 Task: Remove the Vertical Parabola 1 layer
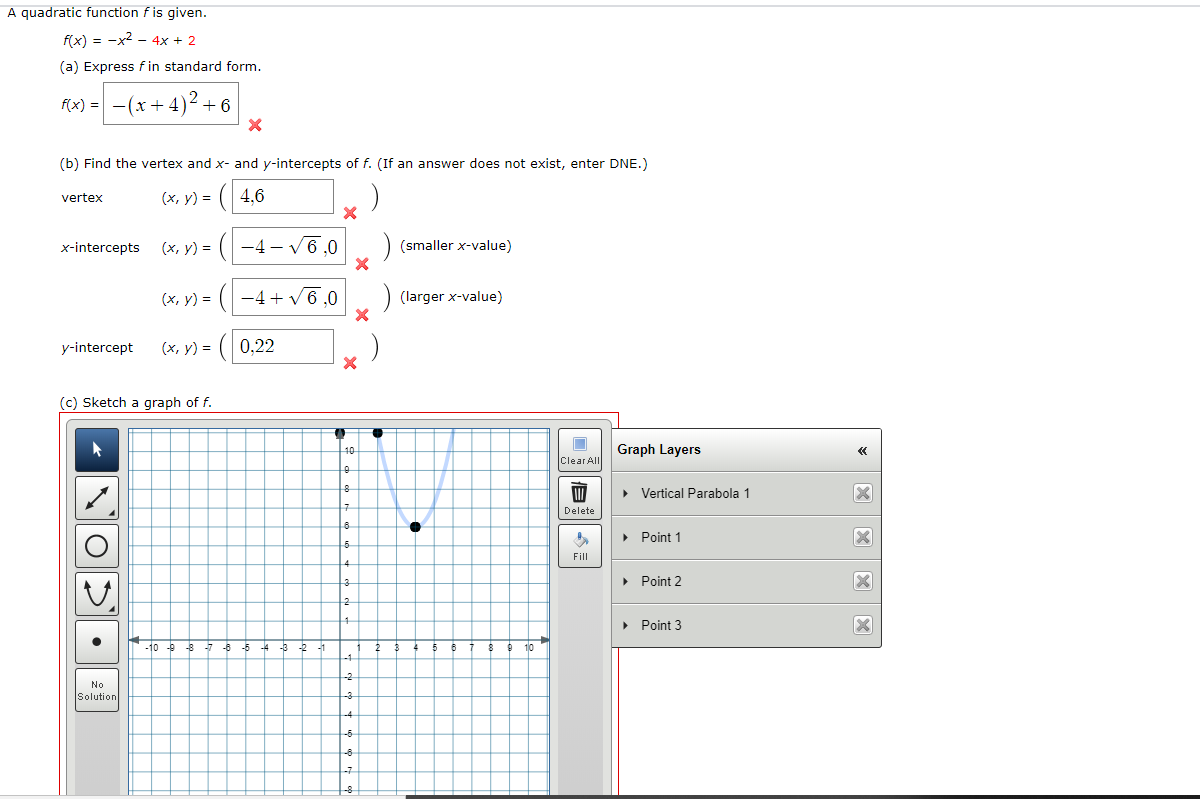863,493
